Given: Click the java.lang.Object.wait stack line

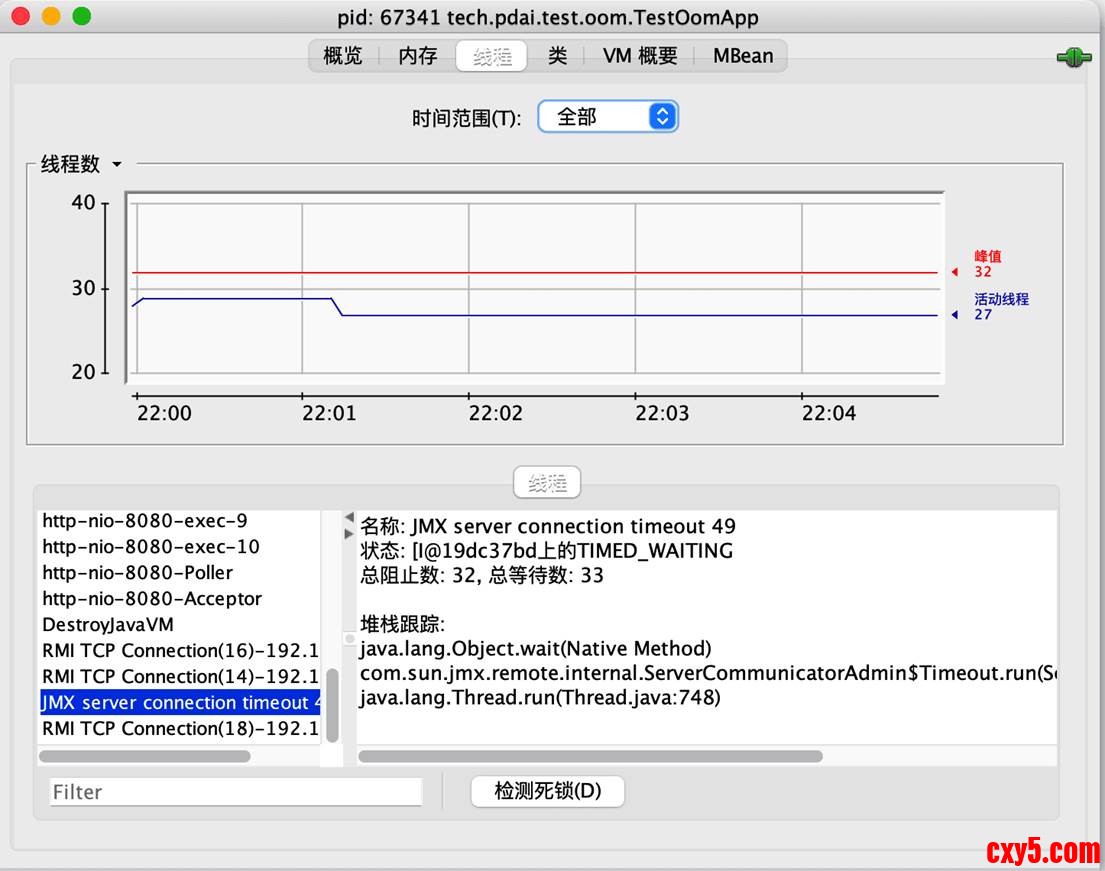Looking at the screenshot, I should [536, 648].
